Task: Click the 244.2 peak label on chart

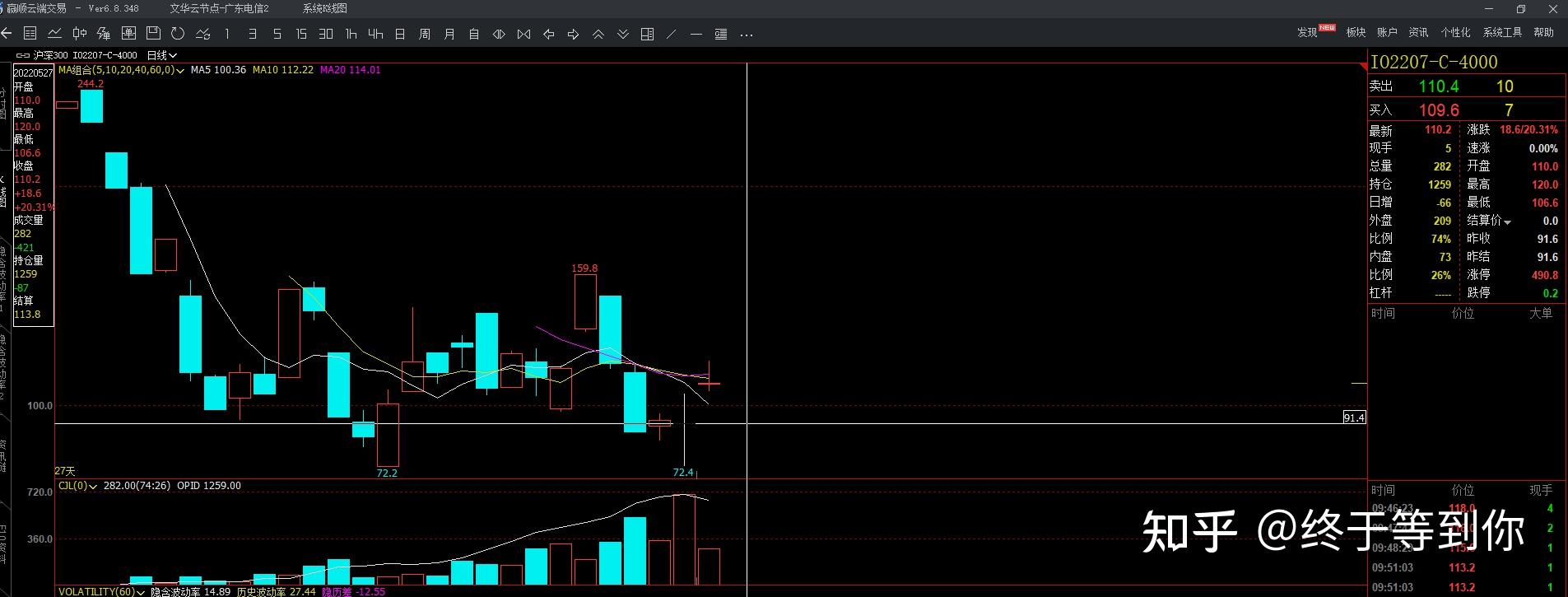Action: [x=91, y=83]
